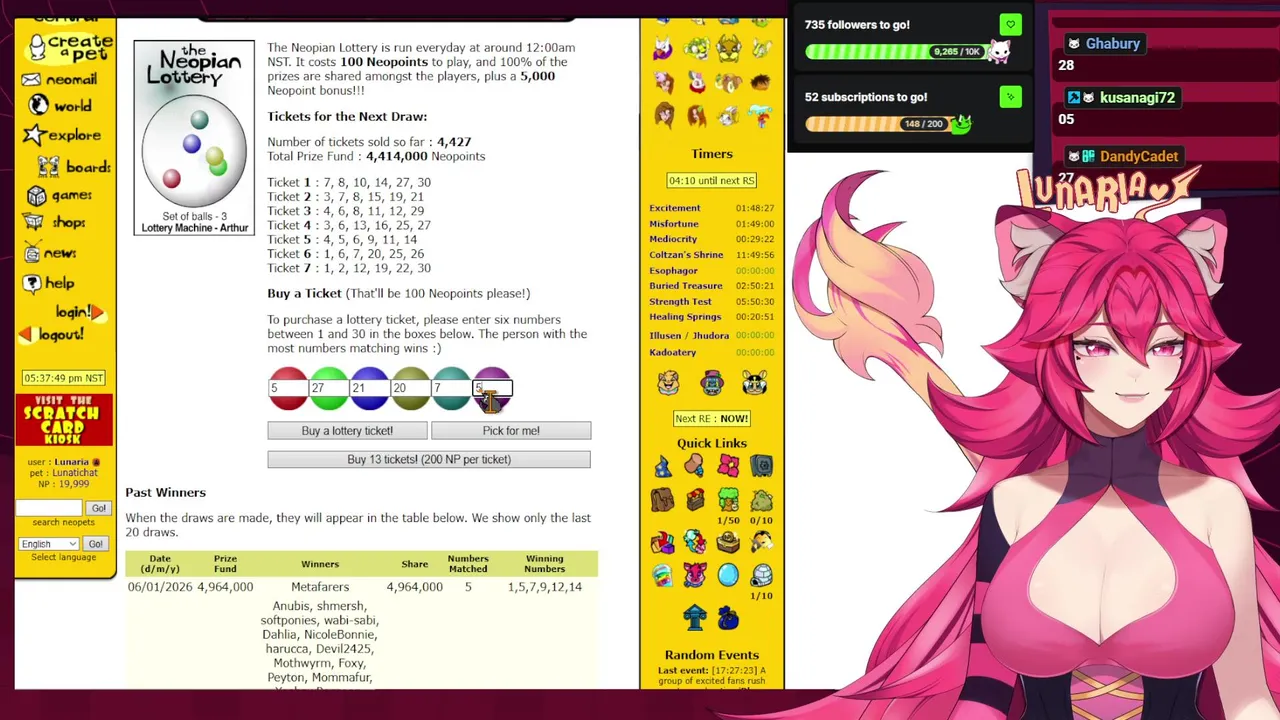The image size is (1280, 720).
Task: Click the purple ball number field
Action: coord(492,388)
